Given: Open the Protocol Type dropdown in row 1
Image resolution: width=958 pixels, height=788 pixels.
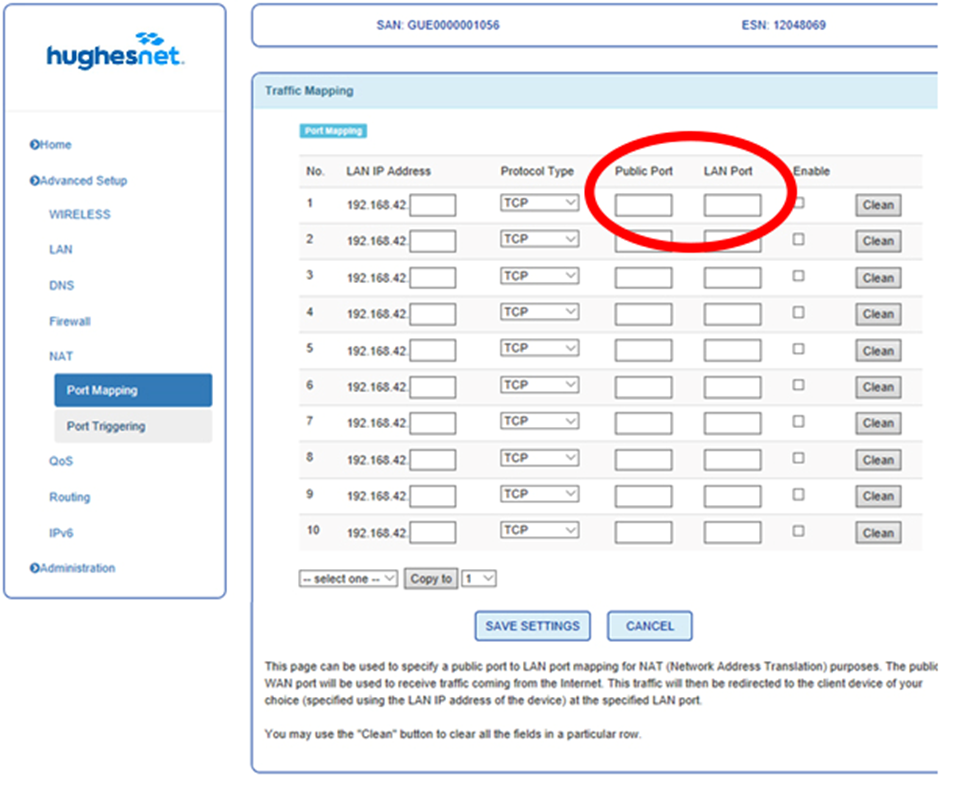Looking at the screenshot, I should click(540, 202).
